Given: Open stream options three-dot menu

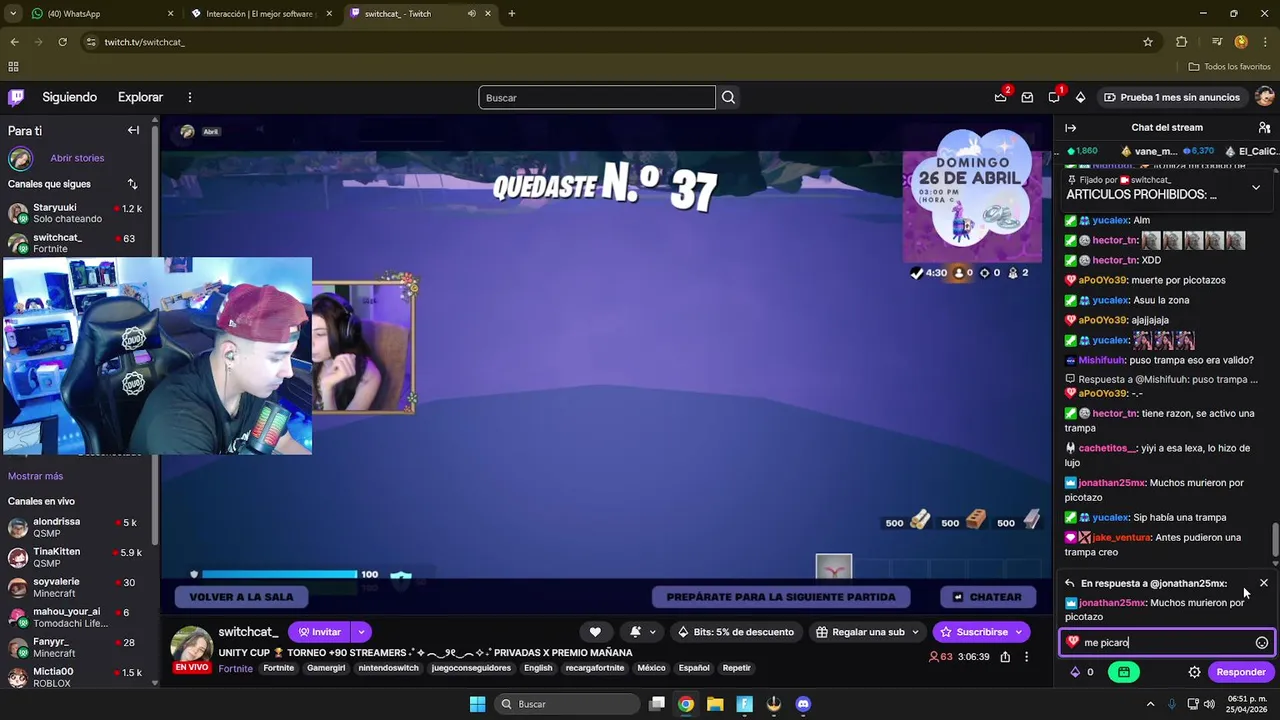Looking at the screenshot, I should point(1026,657).
